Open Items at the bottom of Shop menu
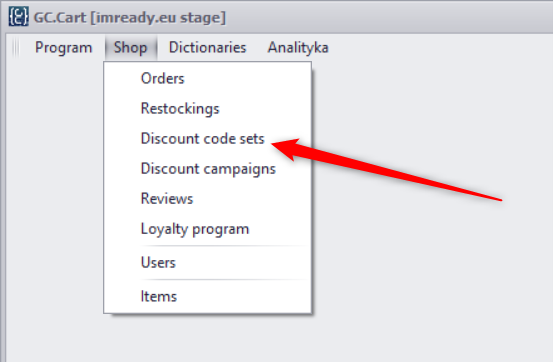 (207, 296)
